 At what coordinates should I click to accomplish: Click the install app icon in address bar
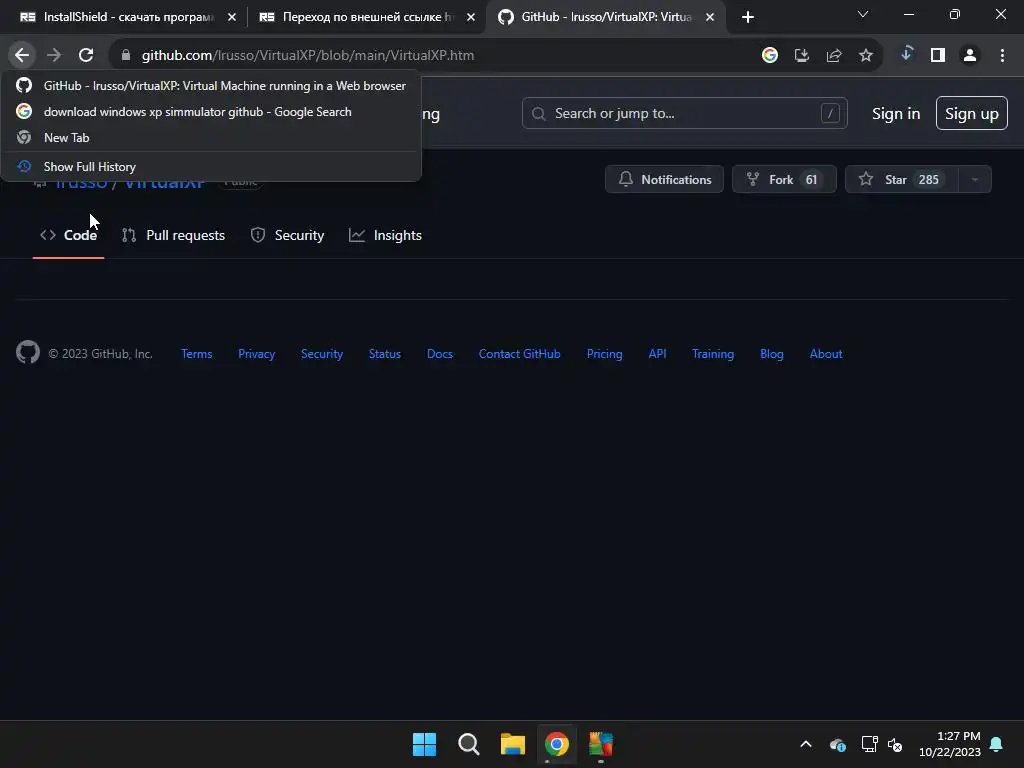point(802,56)
